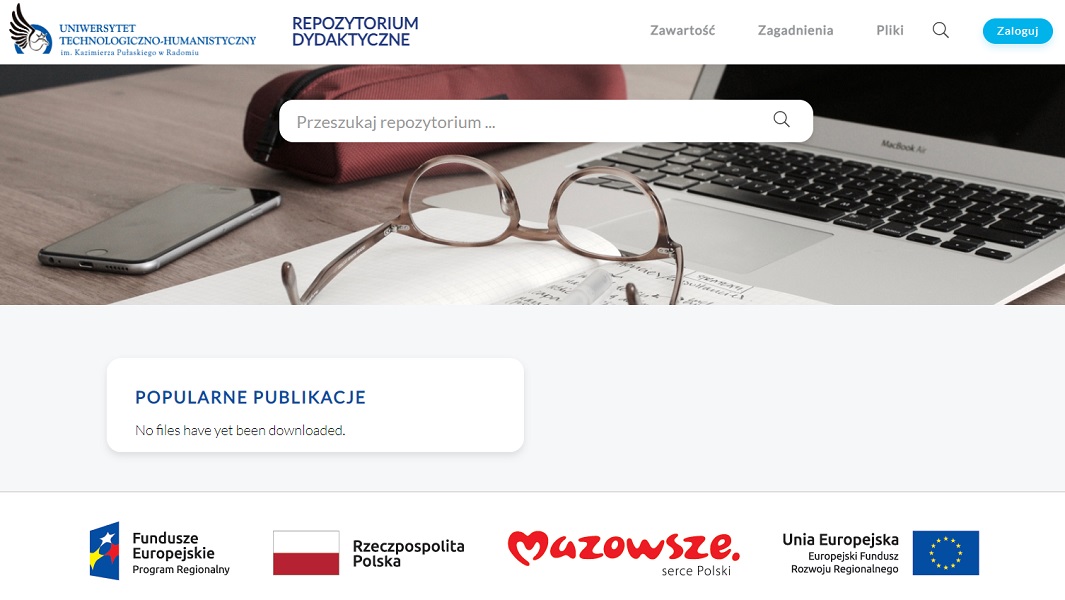Click the header search magnifier icon
This screenshot has height=600, width=1065.
pos(940,30)
